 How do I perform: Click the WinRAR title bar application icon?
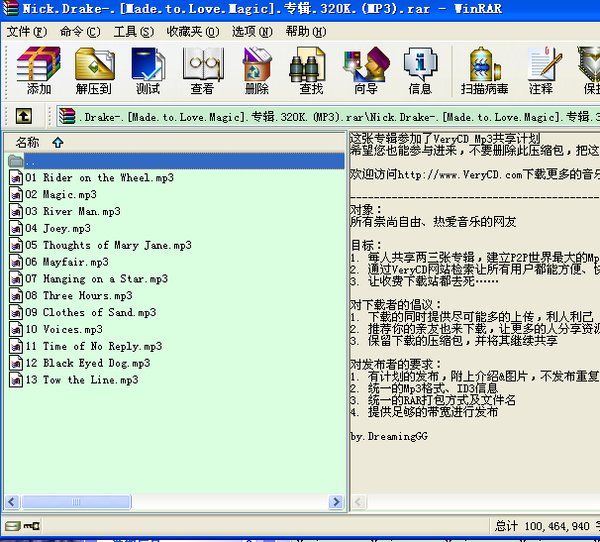point(10,8)
